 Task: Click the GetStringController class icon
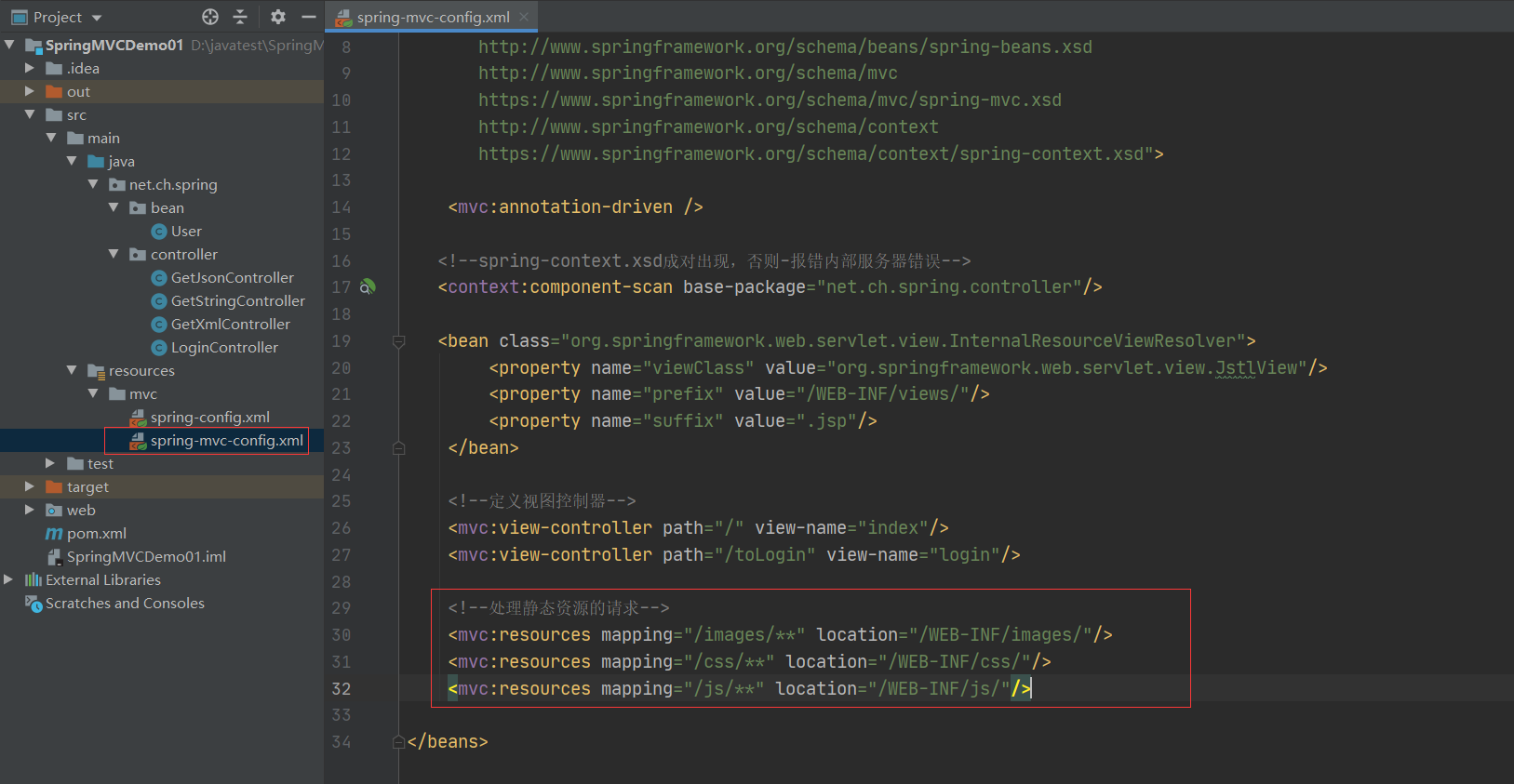159,301
